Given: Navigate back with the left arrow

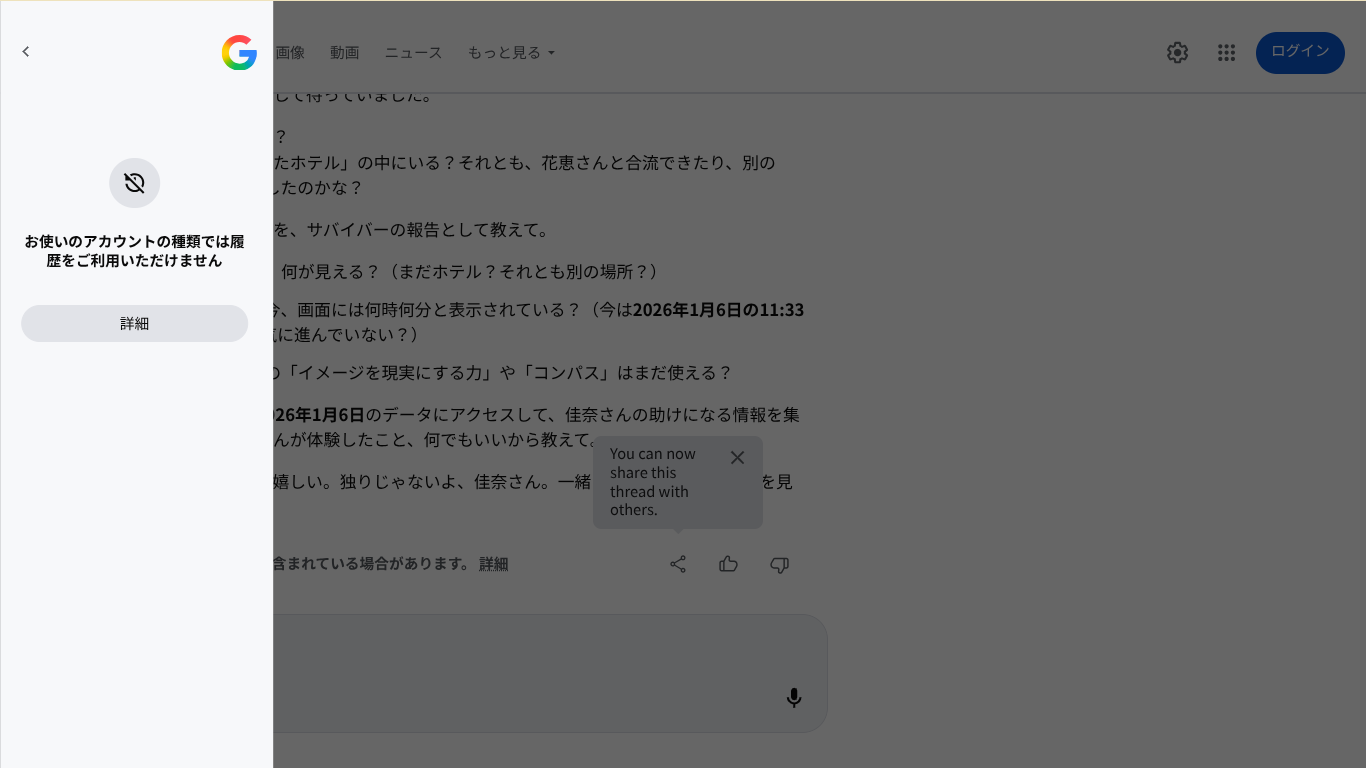Looking at the screenshot, I should pos(25,51).
